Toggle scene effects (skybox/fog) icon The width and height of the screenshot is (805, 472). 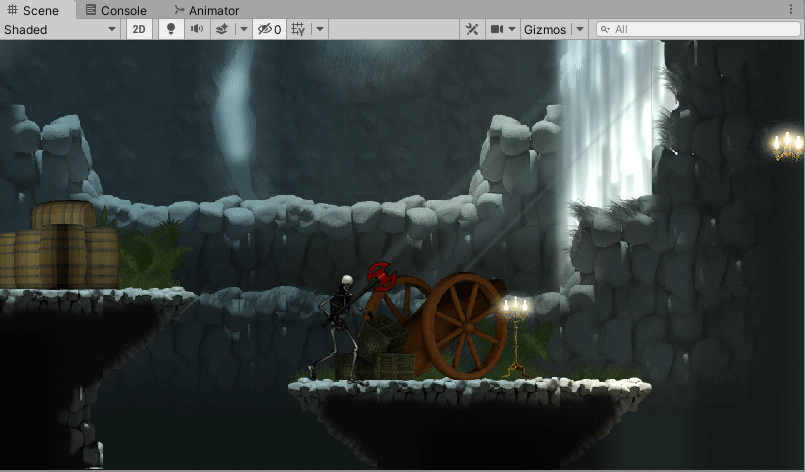tap(222, 29)
